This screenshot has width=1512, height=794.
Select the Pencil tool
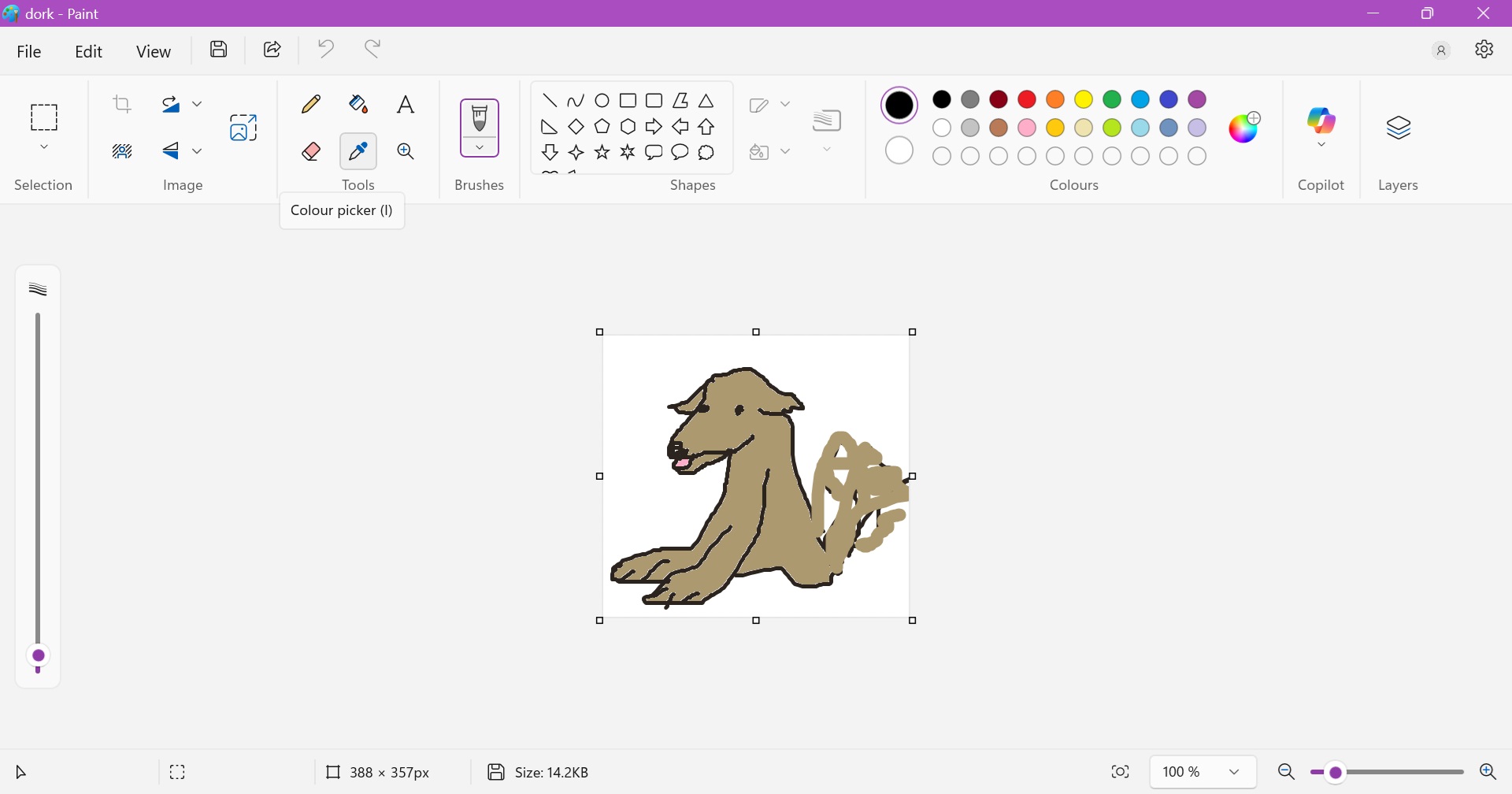click(x=312, y=104)
